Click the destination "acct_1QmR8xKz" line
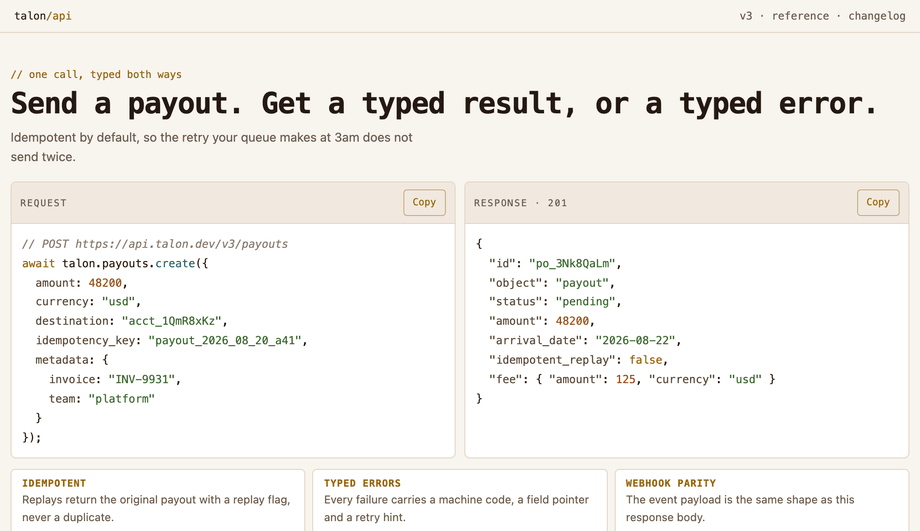The width and height of the screenshot is (920, 531). click(x=131, y=321)
